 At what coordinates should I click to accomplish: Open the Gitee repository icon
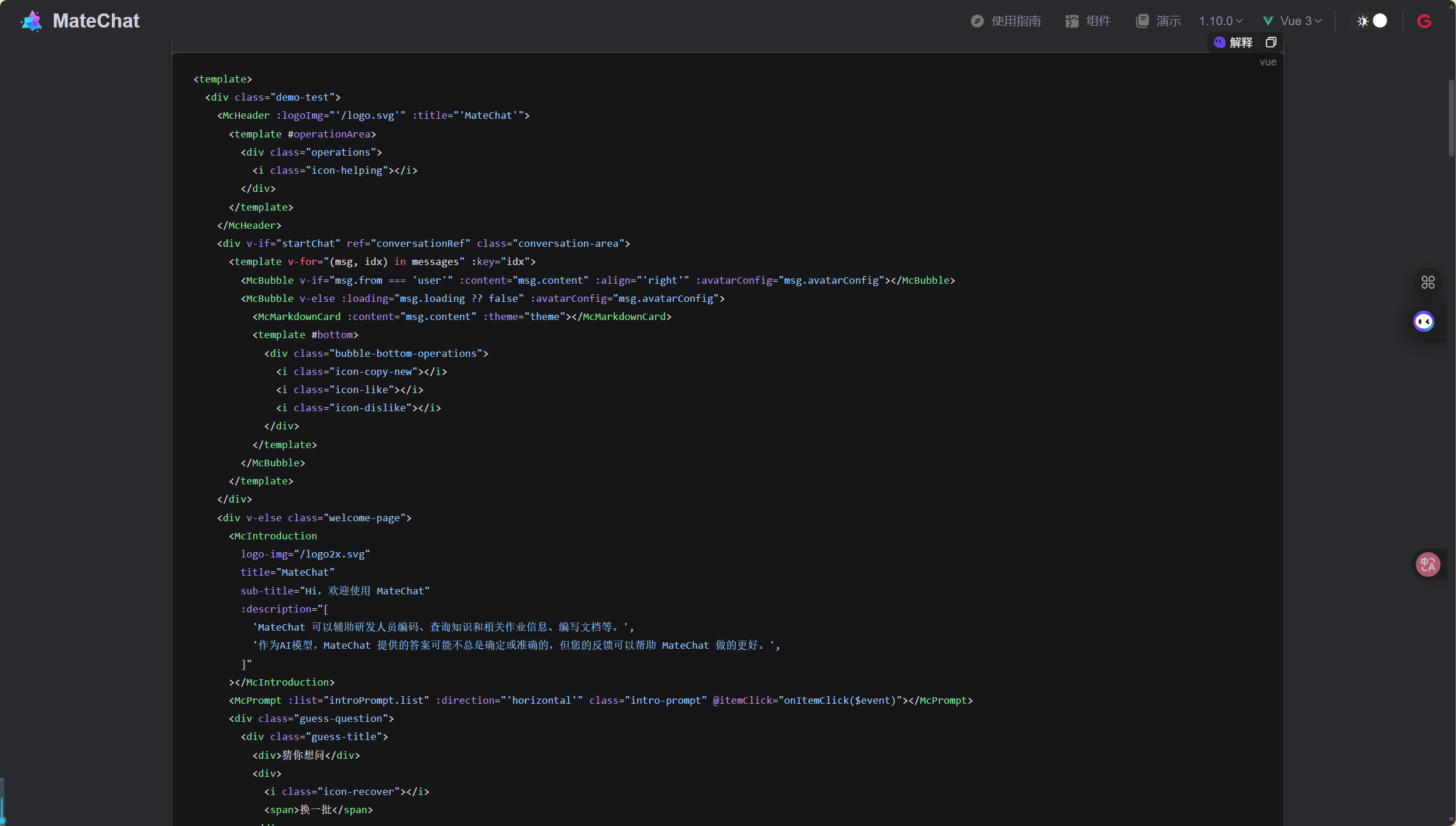pos(1424,21)
